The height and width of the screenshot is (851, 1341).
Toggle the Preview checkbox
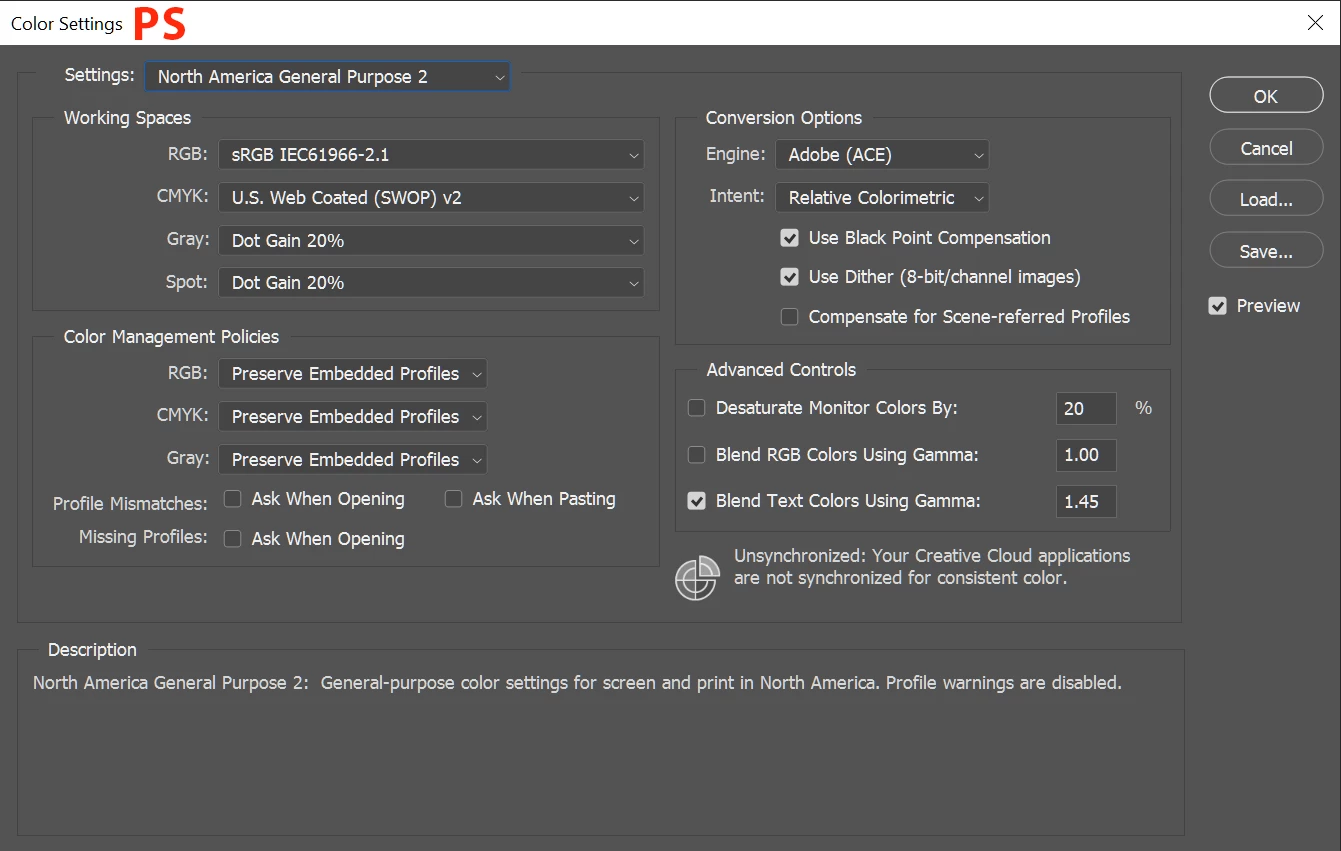1218,306
